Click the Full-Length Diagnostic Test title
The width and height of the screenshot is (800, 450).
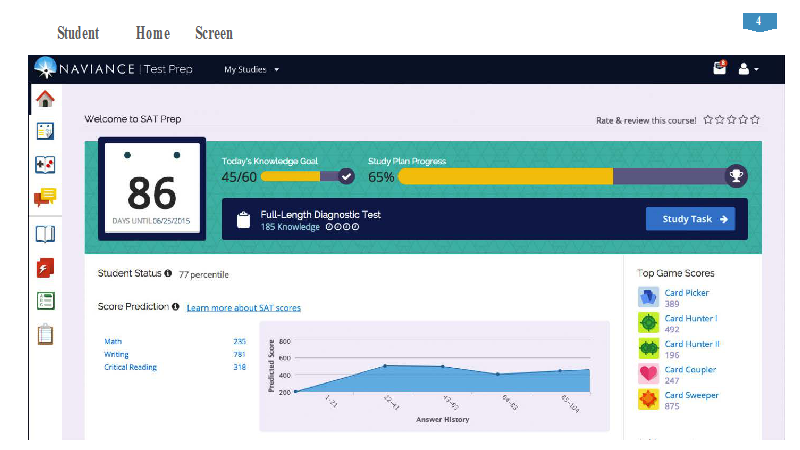(320, 215)
